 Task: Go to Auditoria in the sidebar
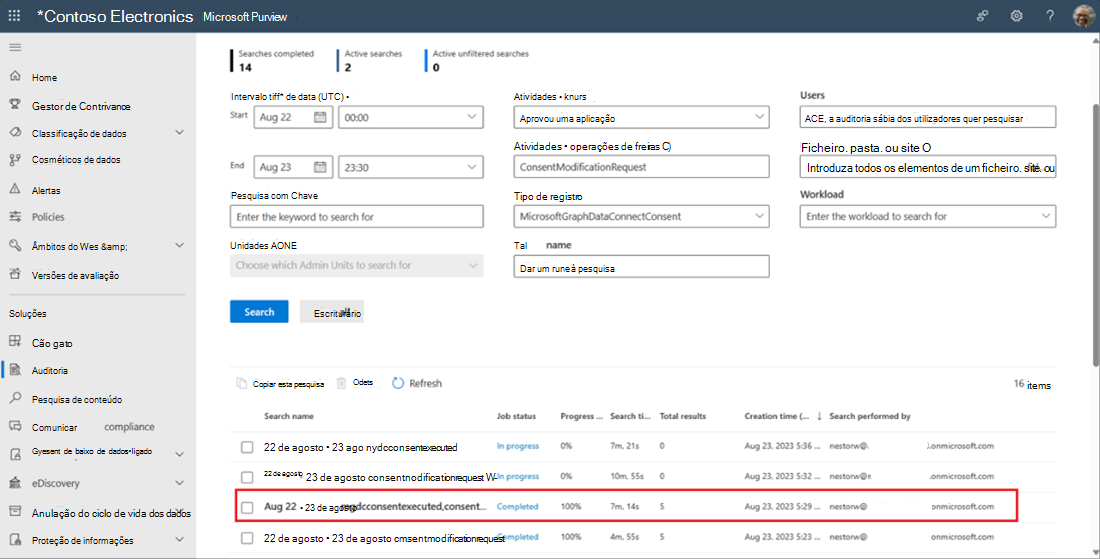click(x=49, y=370)
